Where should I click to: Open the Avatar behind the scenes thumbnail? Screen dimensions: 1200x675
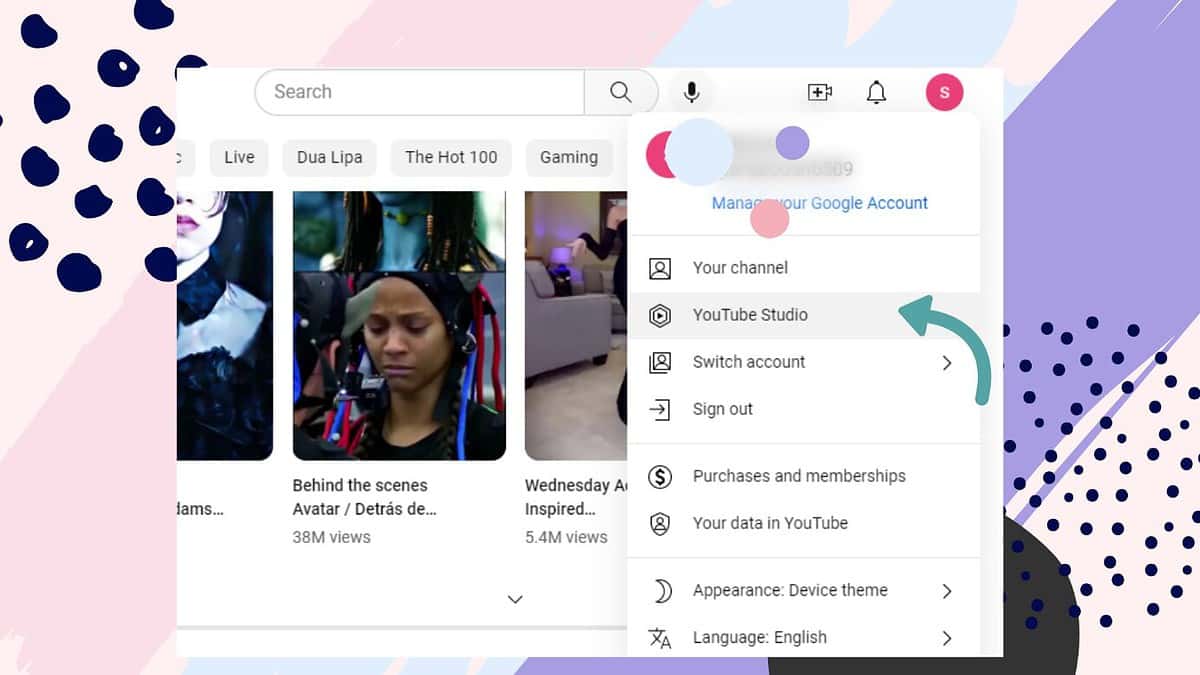coord(399,326)
